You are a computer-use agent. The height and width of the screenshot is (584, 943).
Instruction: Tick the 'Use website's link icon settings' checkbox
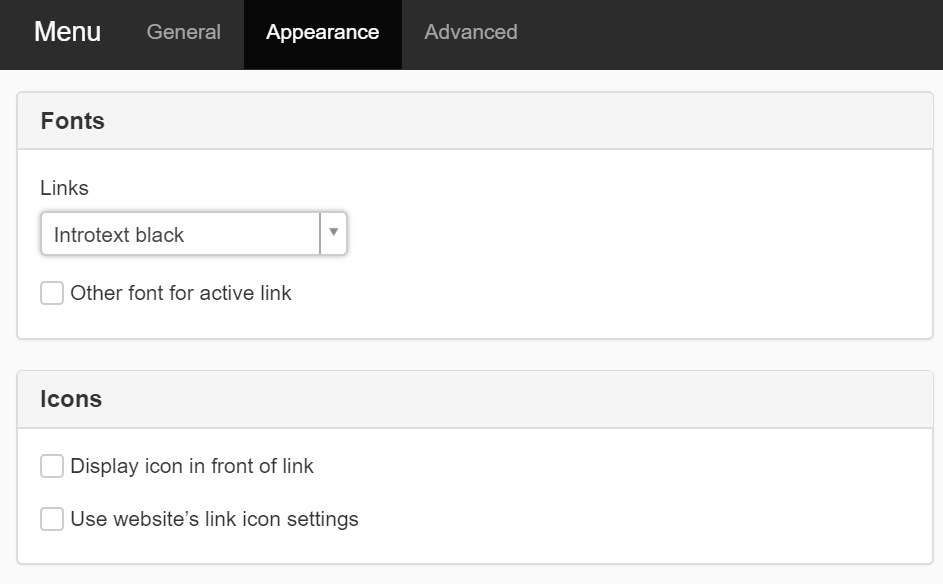(52, 519)
